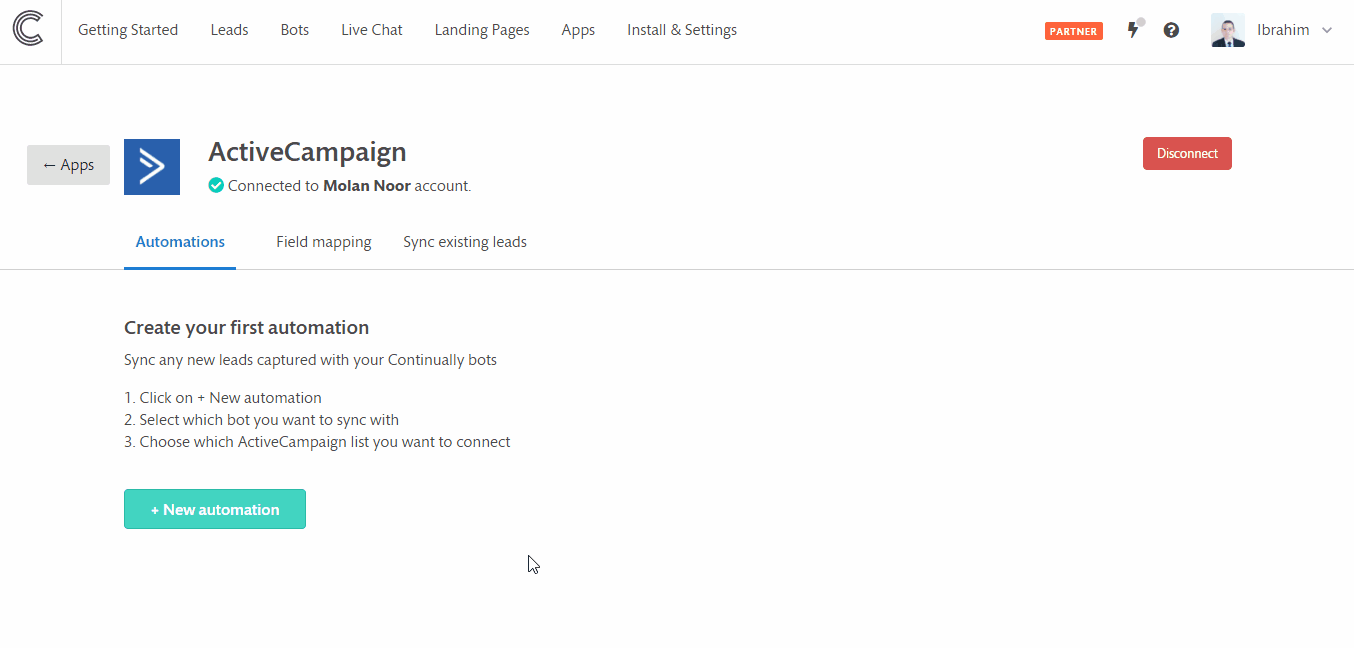The width and height of the screenshot is (1354, 648).
Task: Select the Automations tab
Action: (180, 242)
